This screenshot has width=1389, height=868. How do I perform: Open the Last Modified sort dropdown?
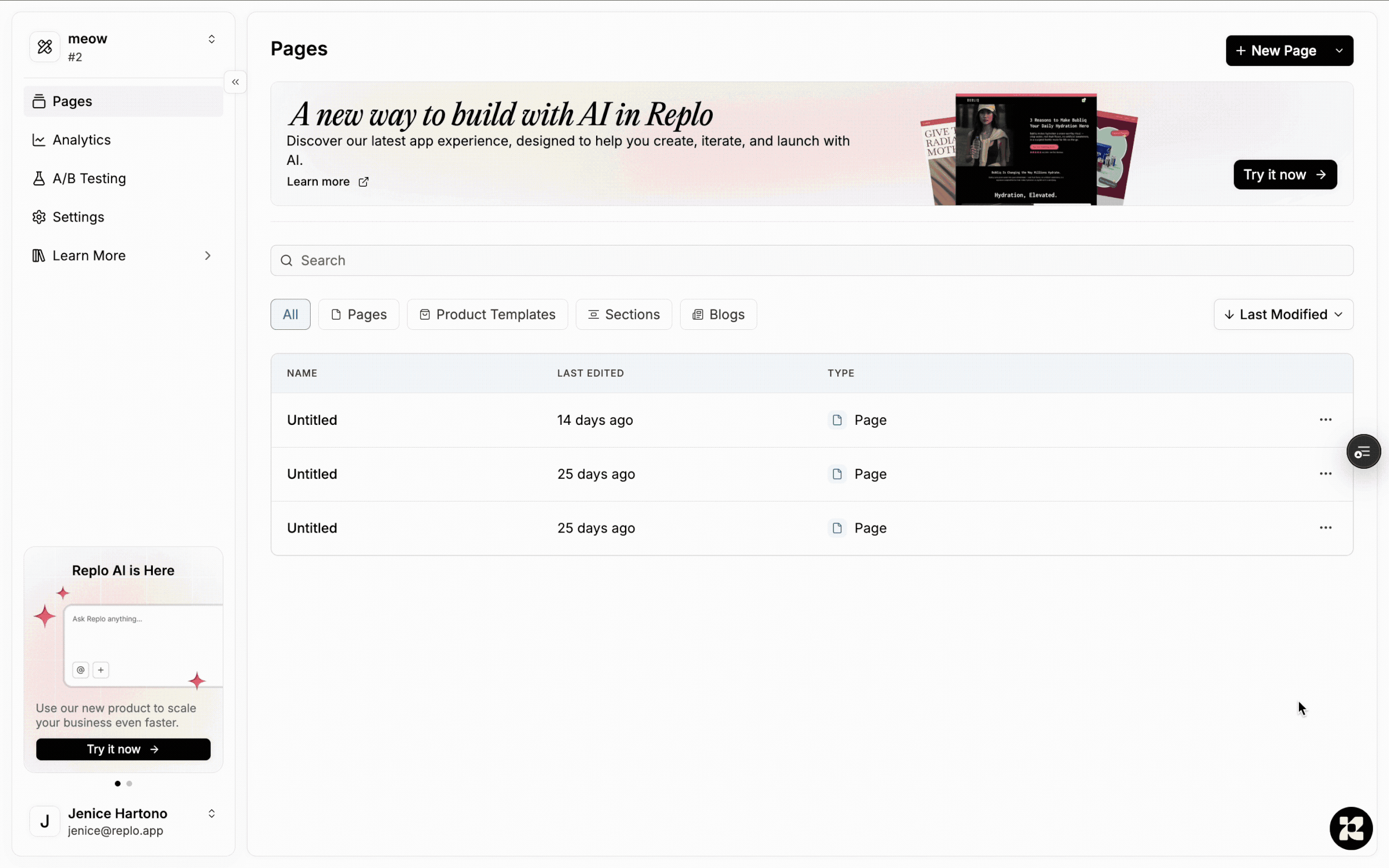[1283, 314]
